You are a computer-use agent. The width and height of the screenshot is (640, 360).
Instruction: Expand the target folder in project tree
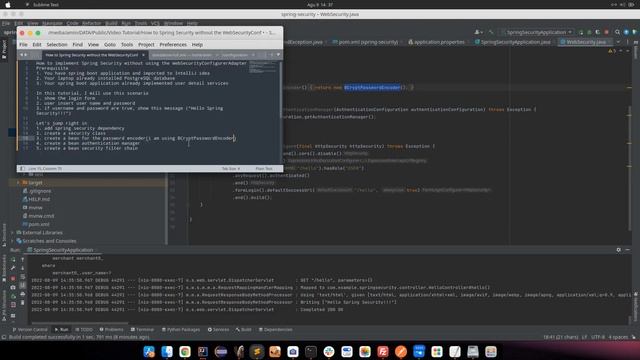coord(18,182)
